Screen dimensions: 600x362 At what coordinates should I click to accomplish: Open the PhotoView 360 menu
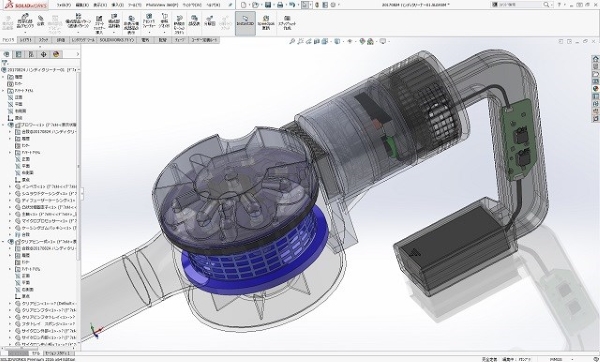click(162, 5)
